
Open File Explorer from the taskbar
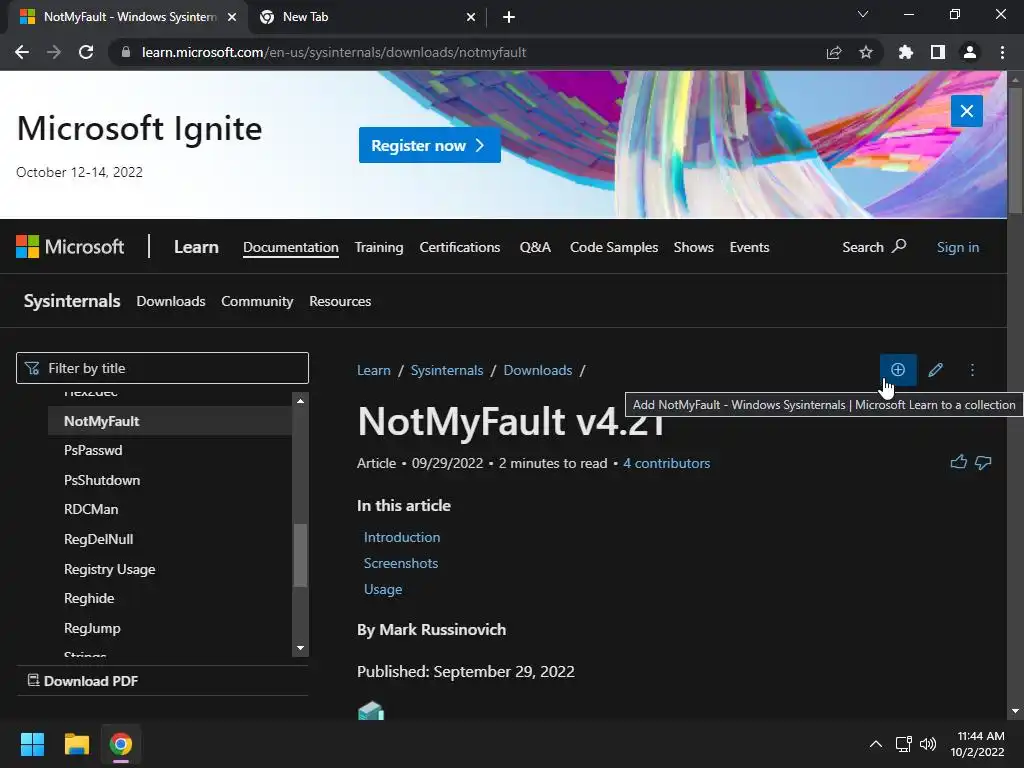[76, 744]
